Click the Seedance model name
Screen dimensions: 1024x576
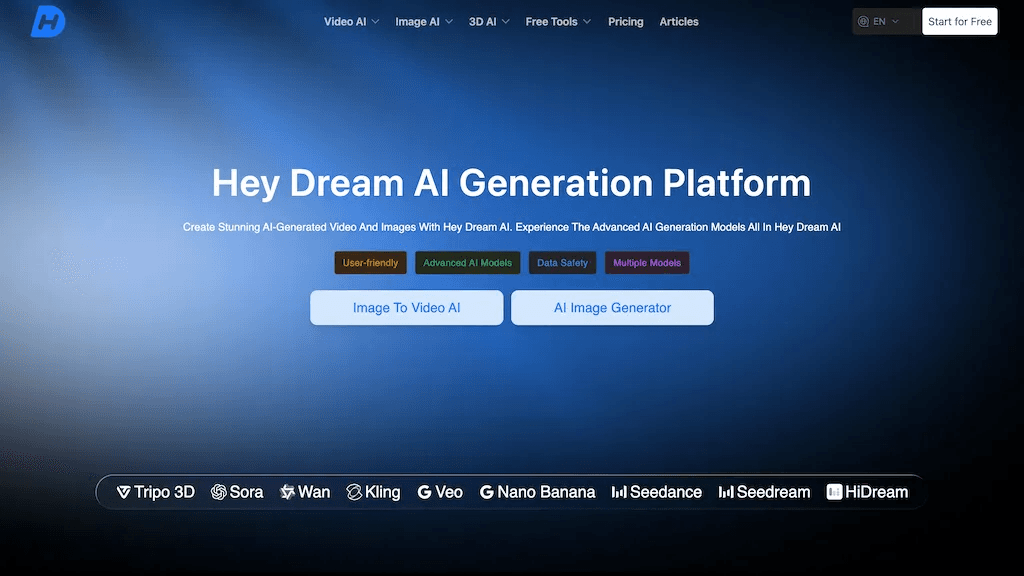665,492
